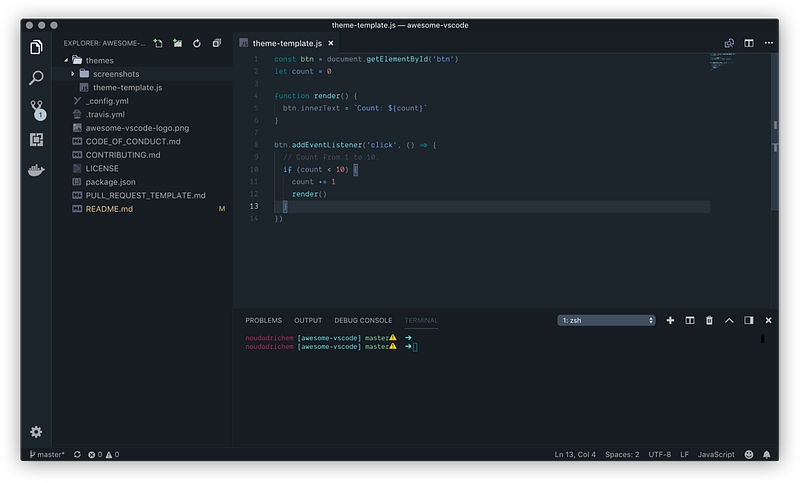This screenshot has height=483, width=800.
Task: Collapse all folders in Explorer
Action: [x=216, y=43]
